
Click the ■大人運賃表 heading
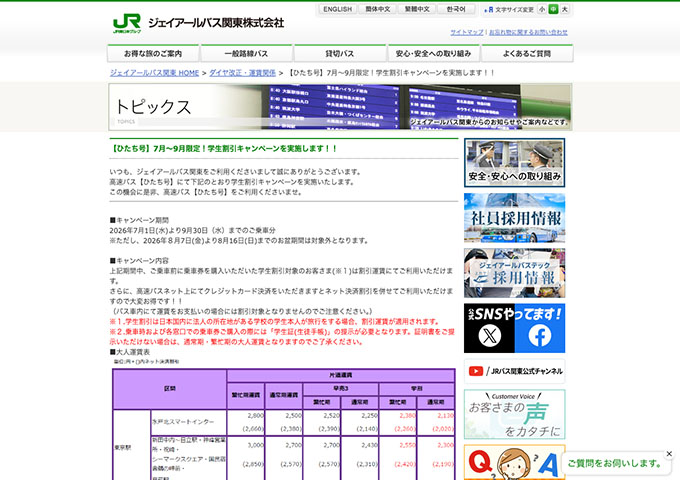[x=130, y=352]
